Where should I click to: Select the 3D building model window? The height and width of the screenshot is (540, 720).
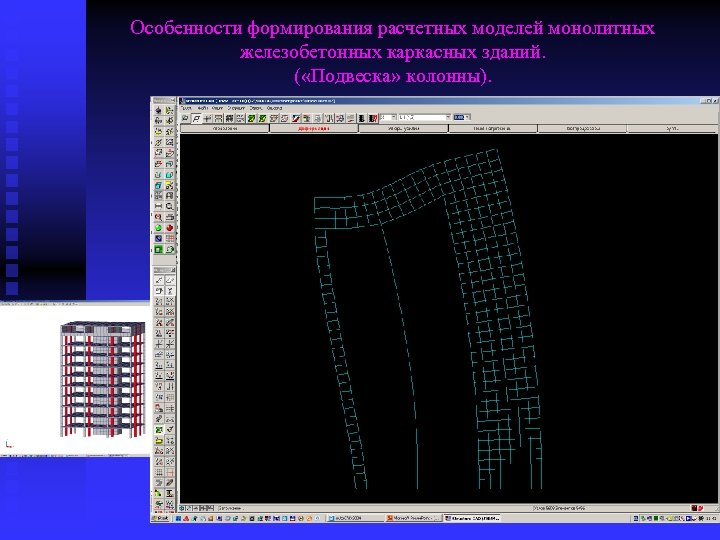pyautogui.click(x=75, y=379)
